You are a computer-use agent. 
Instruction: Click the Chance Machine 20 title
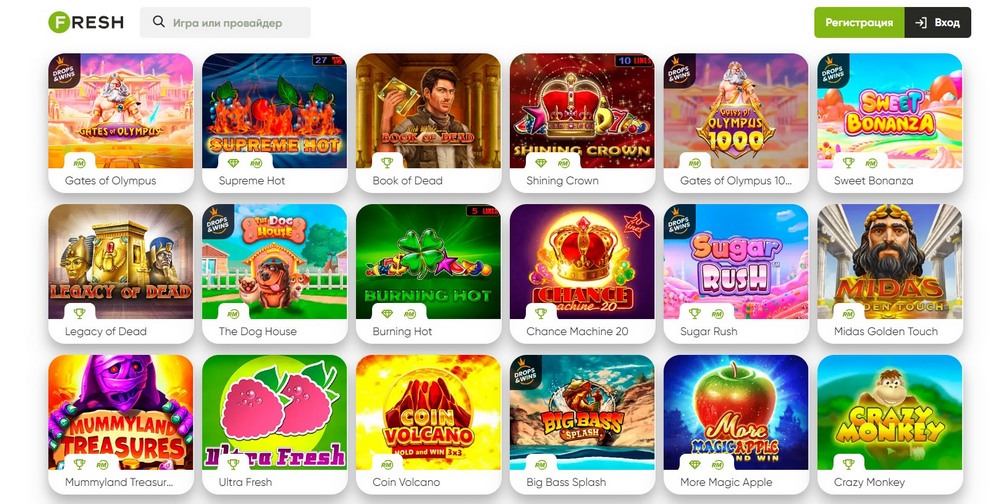(577, 331)
